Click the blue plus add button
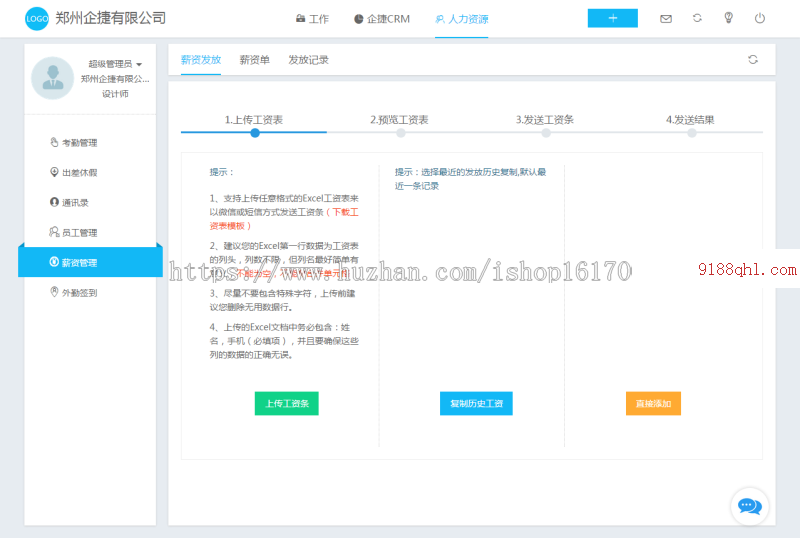The height and width of the screenshot is (538, 800). (x=612, y=18)
